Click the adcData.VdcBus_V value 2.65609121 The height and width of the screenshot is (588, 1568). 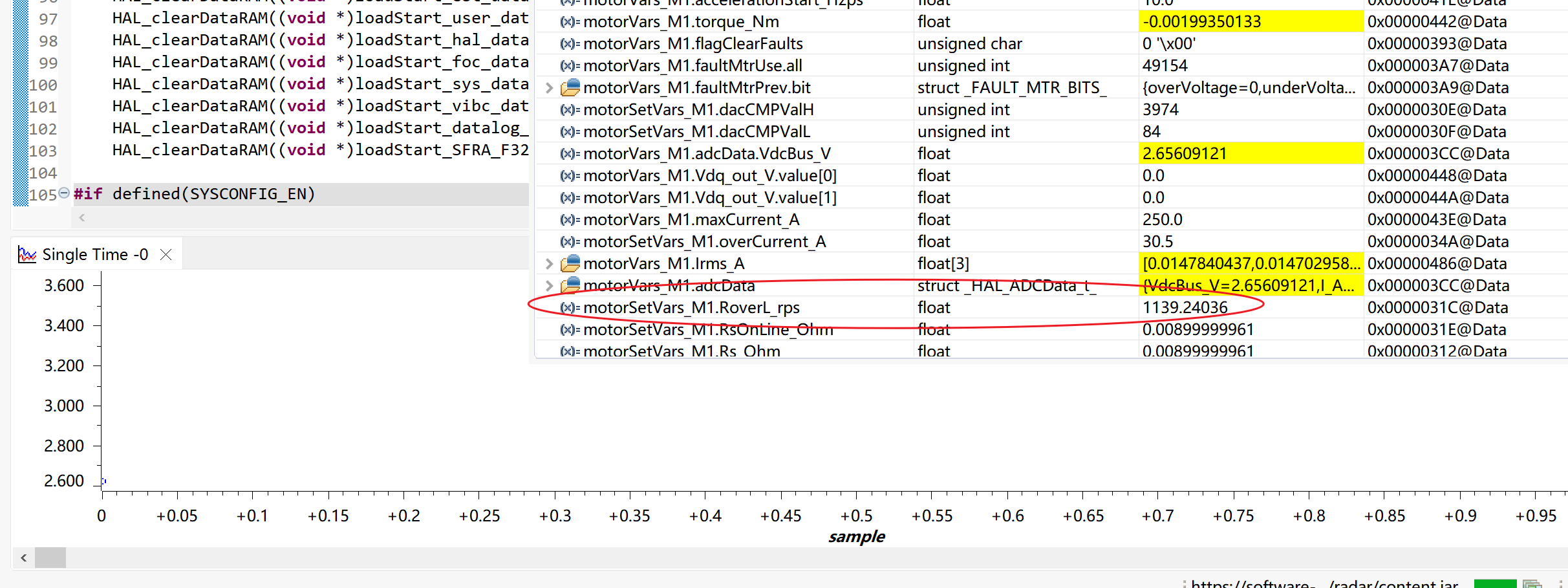(x=1185, y=154)
